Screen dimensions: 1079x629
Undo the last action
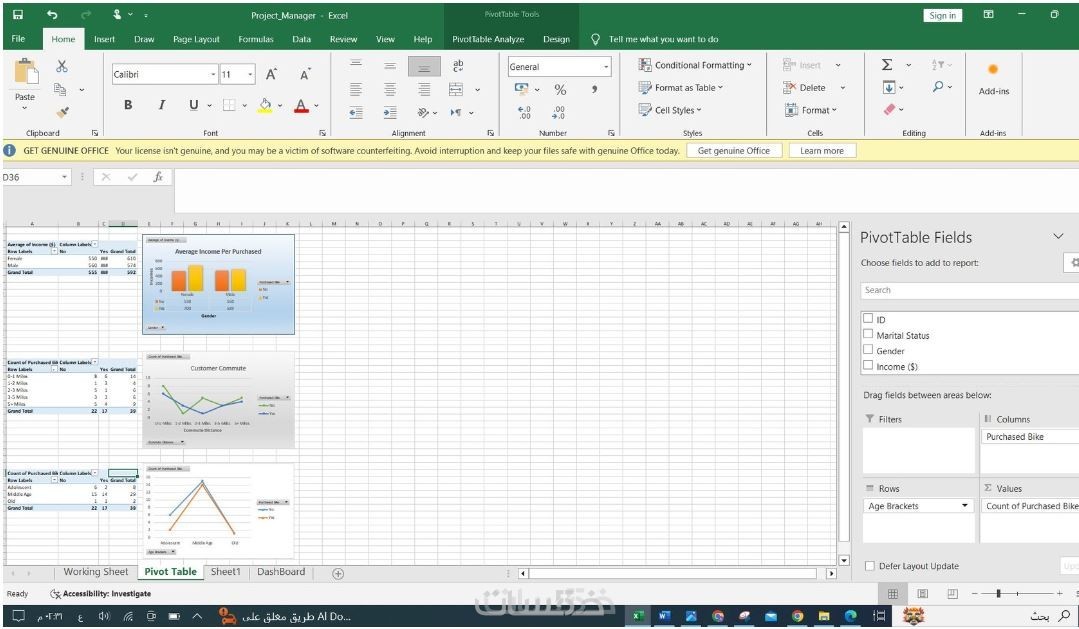click(52, 14)
